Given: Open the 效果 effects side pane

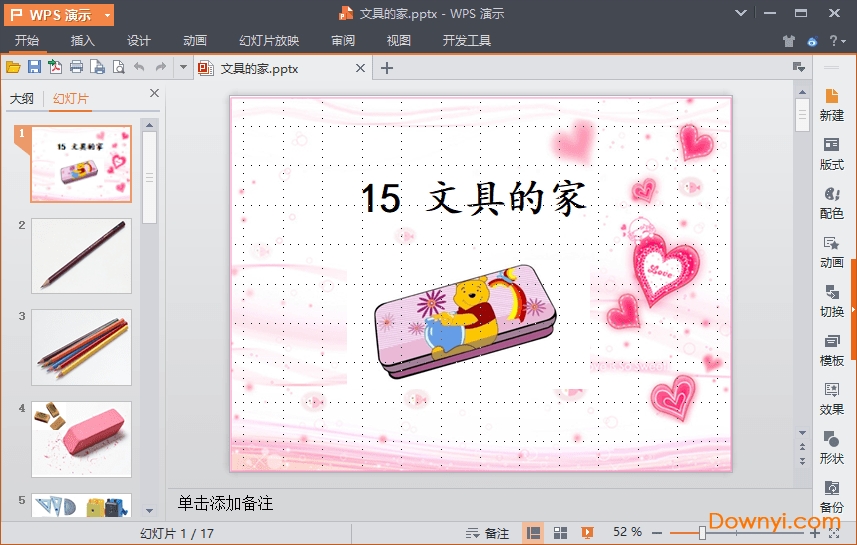Looking at the screenshot, I should click(x=831, y=399).
